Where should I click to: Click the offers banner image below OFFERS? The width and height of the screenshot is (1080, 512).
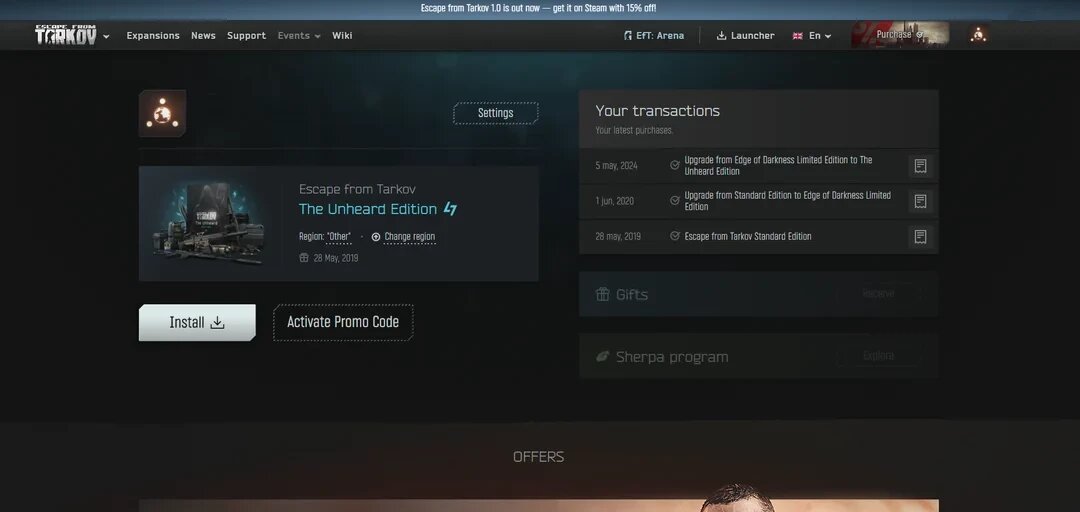click(x=539, y=497)
